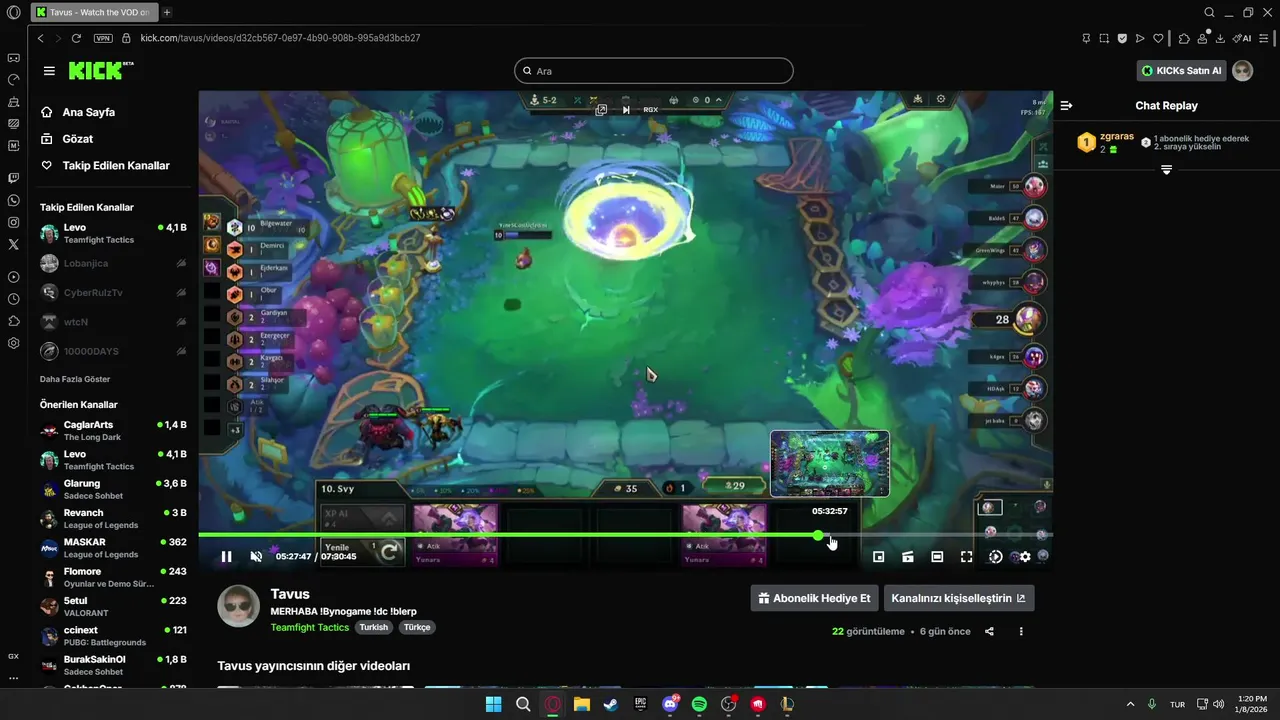Open Teamfight Tactics category link
The height and width of the screenshot is (720, 1280).
[x=309, y=628]
